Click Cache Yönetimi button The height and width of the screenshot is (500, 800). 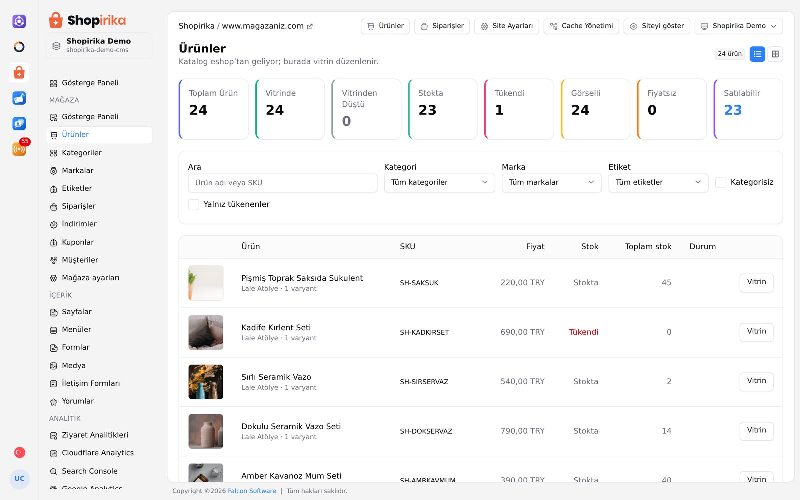coord(581,26)
